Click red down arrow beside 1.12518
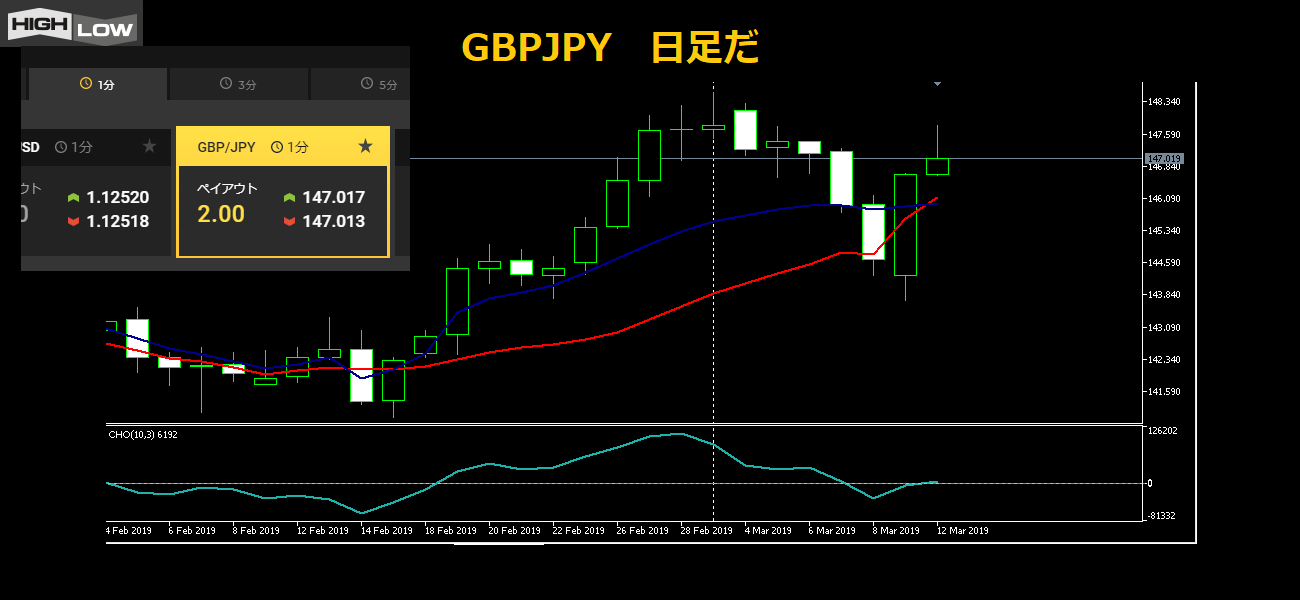Viewport: 1300px width, 600px height. [73, 222]
